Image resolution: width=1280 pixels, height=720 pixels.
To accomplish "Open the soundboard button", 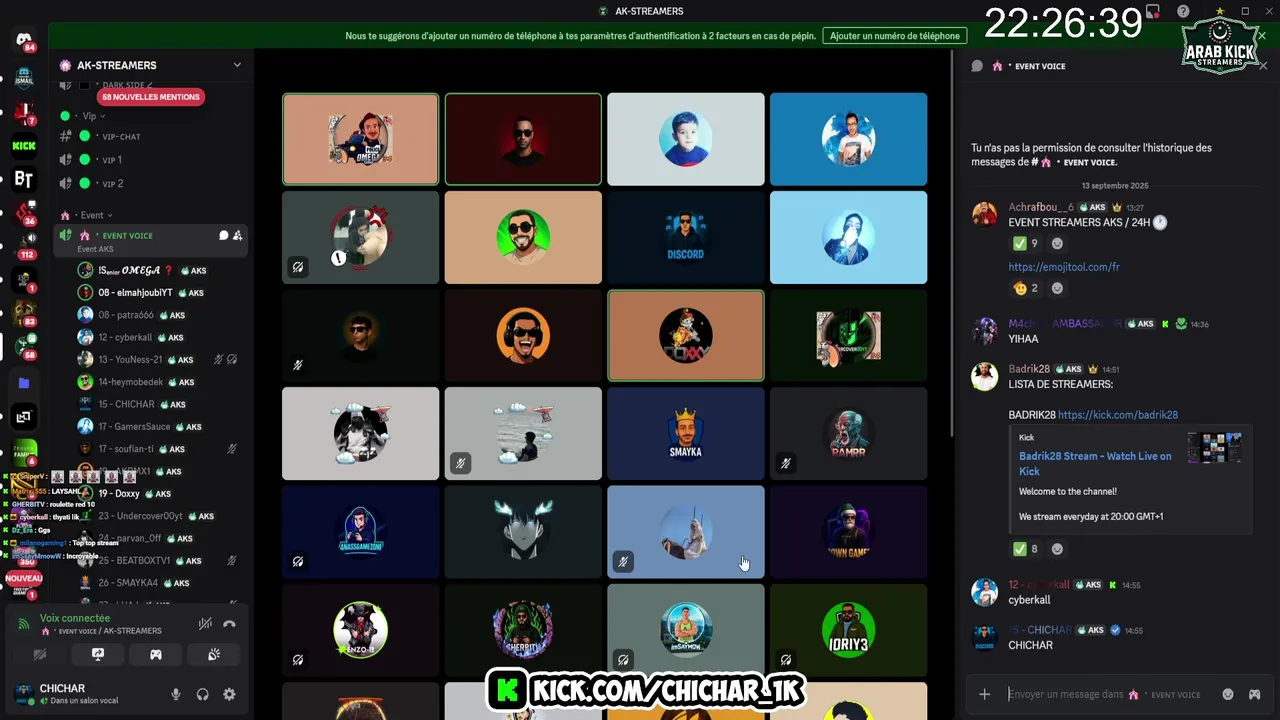I will [214, 655].
